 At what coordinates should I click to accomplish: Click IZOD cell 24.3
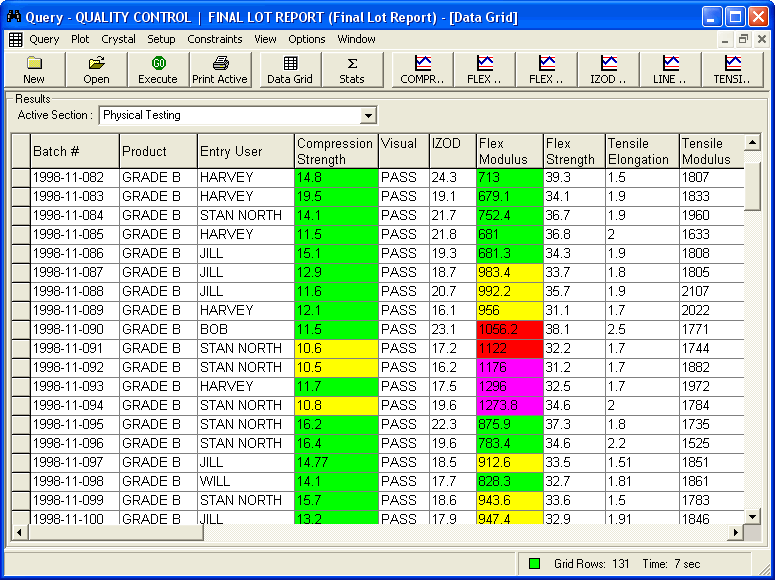pyautogui.click(x=453, y=178)
